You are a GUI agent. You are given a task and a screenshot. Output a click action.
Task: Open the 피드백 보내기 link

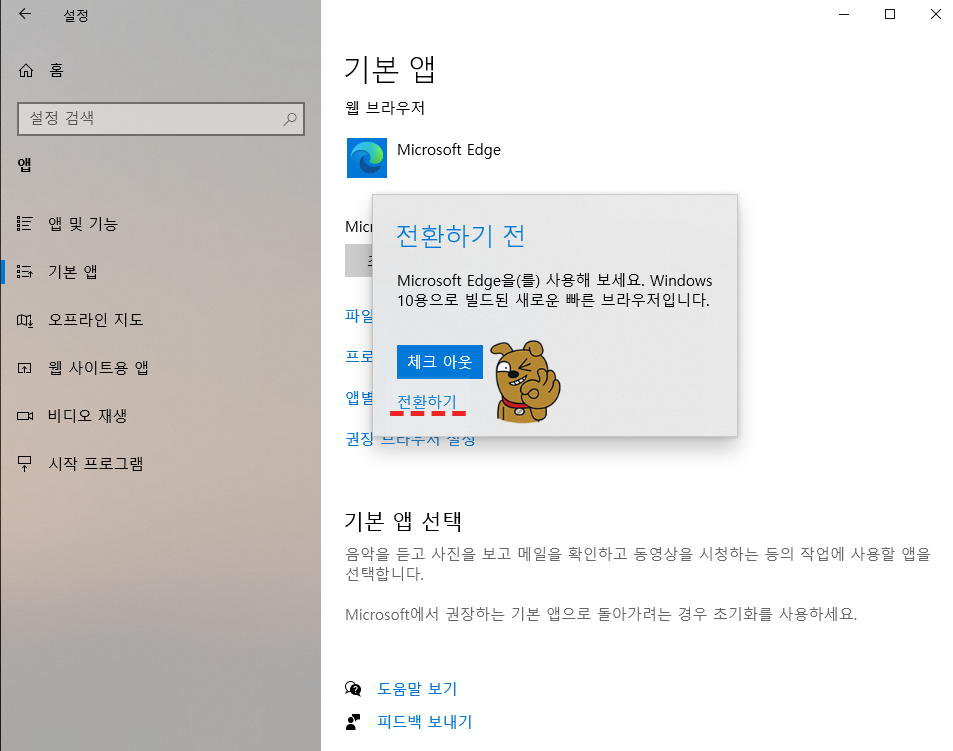tap(424, 721)
